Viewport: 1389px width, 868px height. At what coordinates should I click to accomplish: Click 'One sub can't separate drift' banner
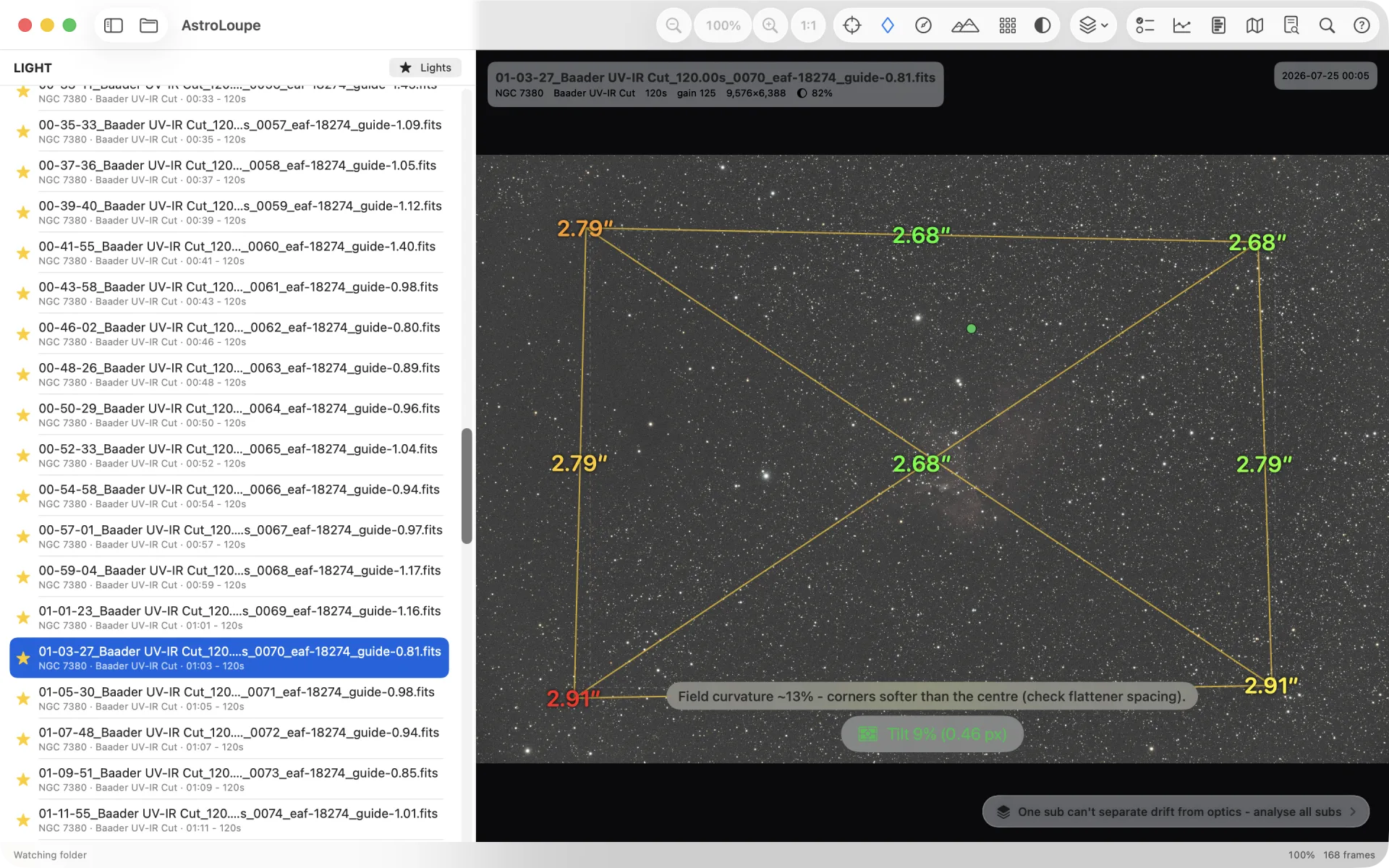[x=1176, y=812]
